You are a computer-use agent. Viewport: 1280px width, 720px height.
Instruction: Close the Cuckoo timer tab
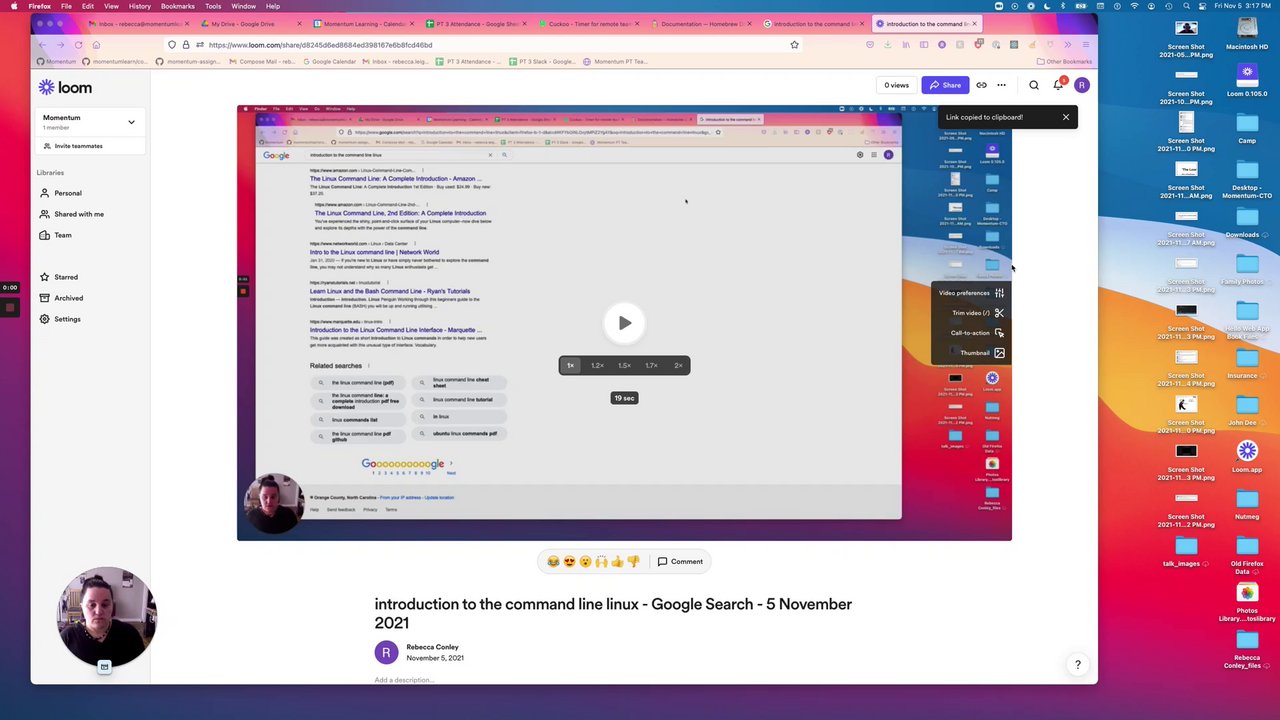(637, 24)
